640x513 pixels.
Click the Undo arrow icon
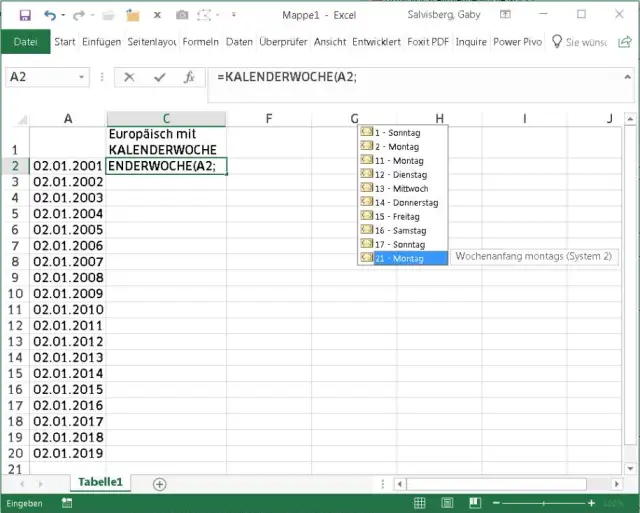50,15
